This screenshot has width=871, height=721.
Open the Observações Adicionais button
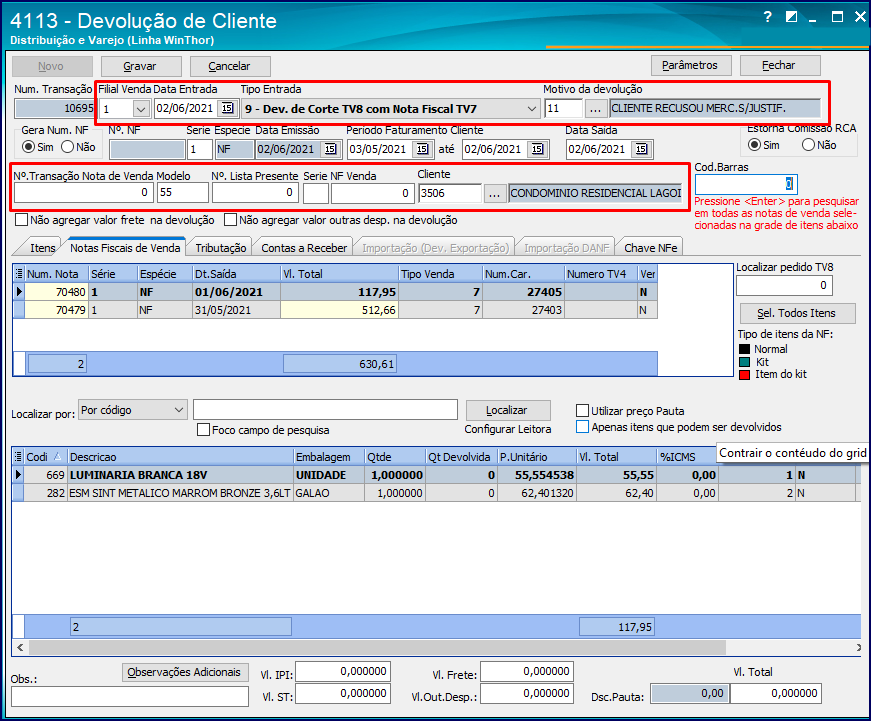(x=184, y=672)
